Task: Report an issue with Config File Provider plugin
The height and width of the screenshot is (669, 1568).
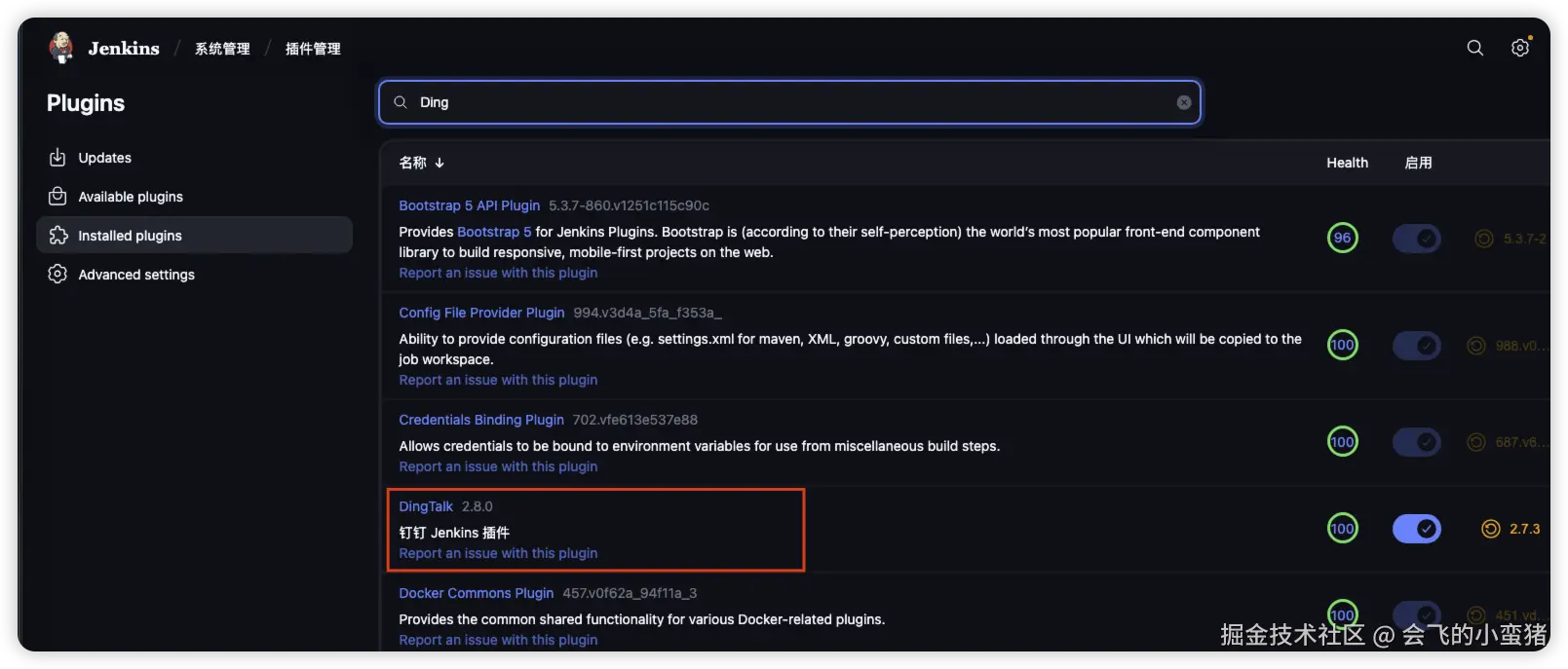Action: (x=498, y=380)
